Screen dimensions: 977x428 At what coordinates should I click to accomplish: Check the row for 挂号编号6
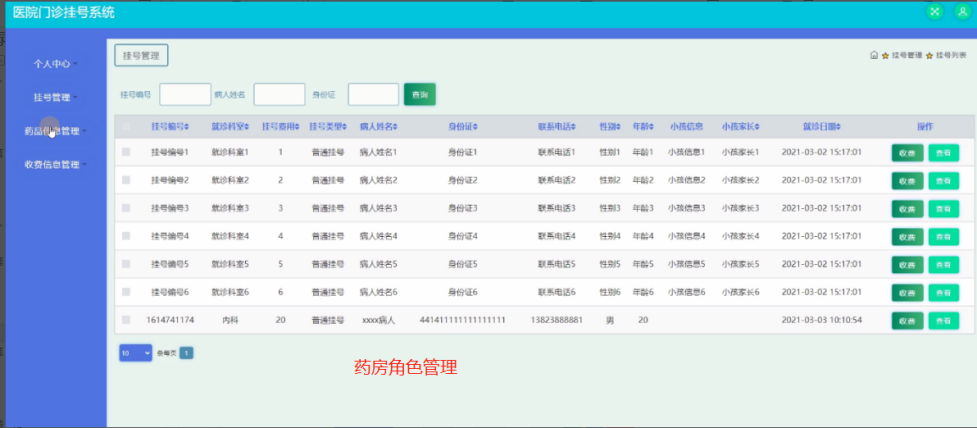(126, 292)
